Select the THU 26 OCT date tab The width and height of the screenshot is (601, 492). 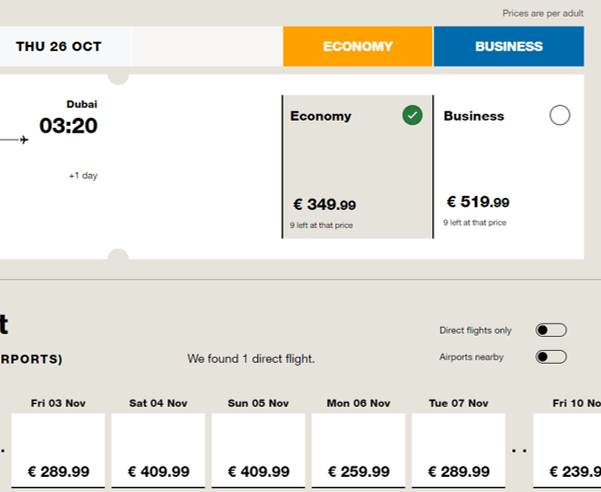(x=59, y=46)
